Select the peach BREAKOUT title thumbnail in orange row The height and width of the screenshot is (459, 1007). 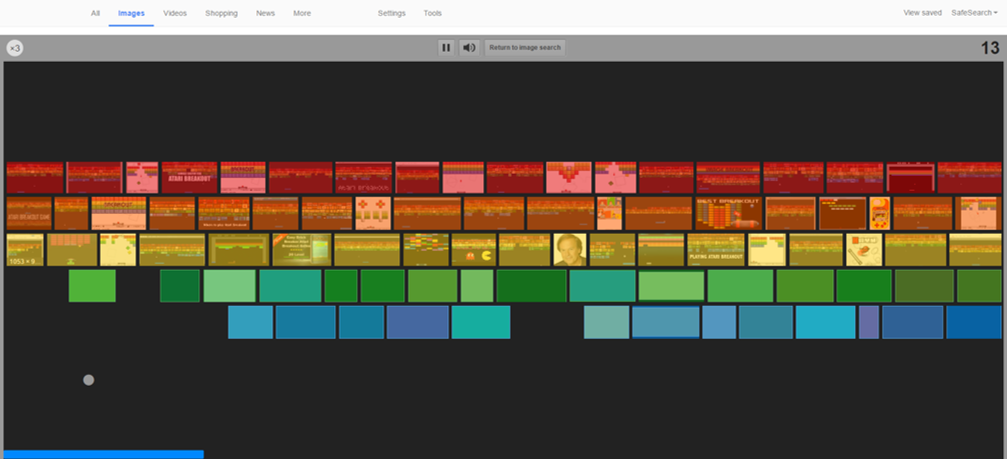pos(119,213)
